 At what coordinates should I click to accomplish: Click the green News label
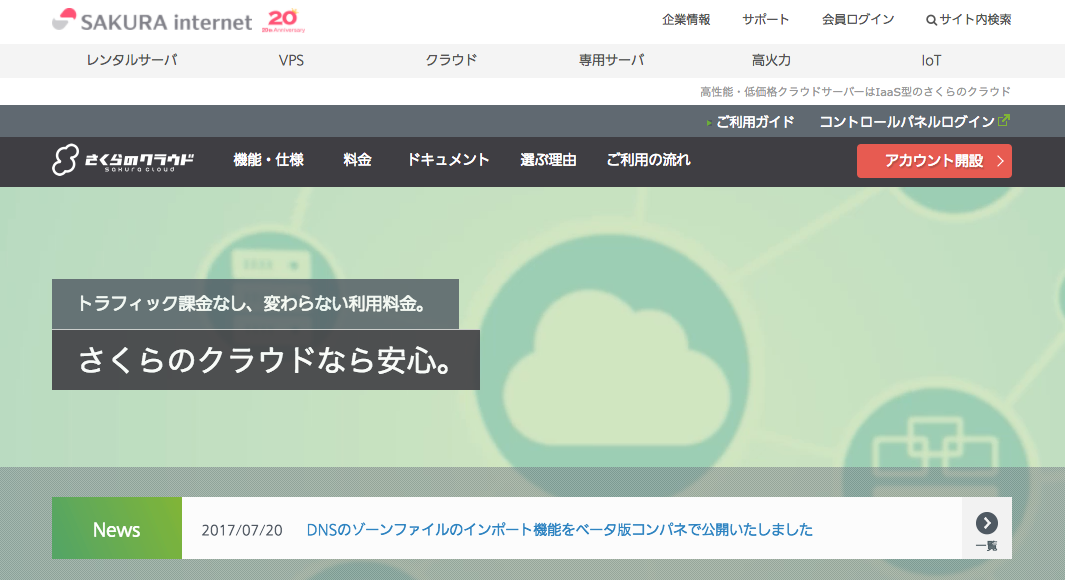click(117, 528)
